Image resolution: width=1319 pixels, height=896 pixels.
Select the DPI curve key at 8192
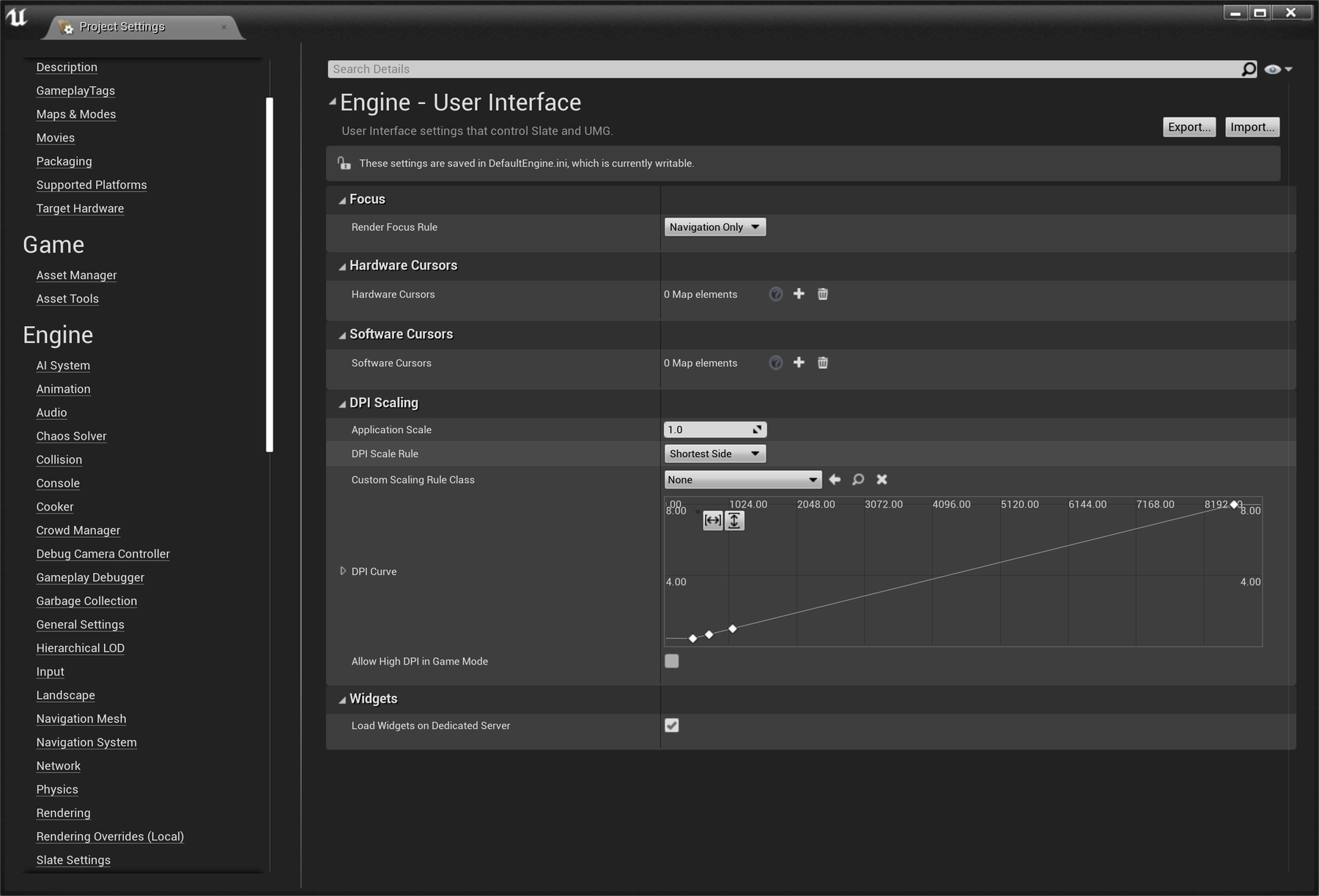1234,504
